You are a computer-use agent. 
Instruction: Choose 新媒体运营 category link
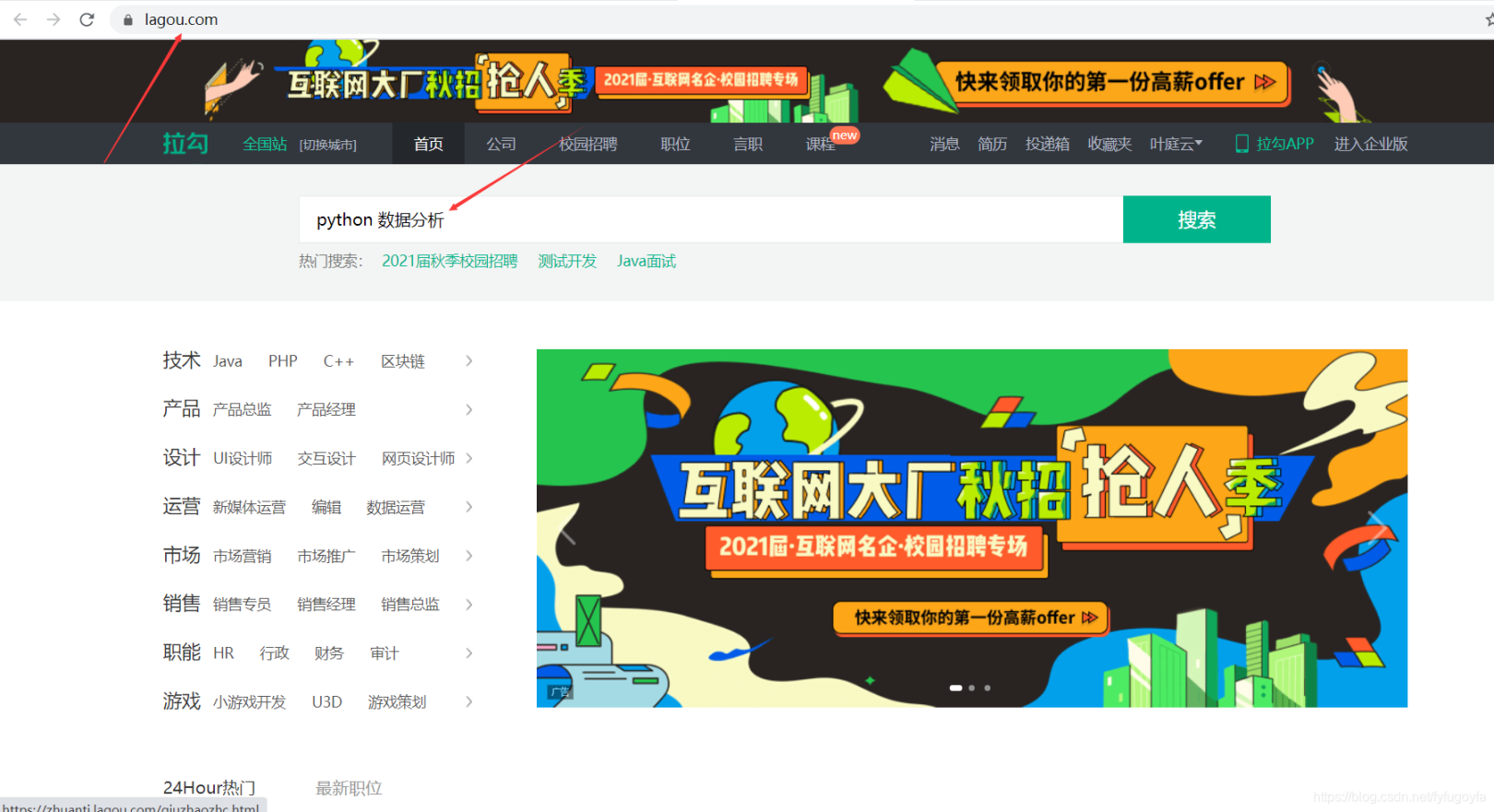tap(250, 507)
